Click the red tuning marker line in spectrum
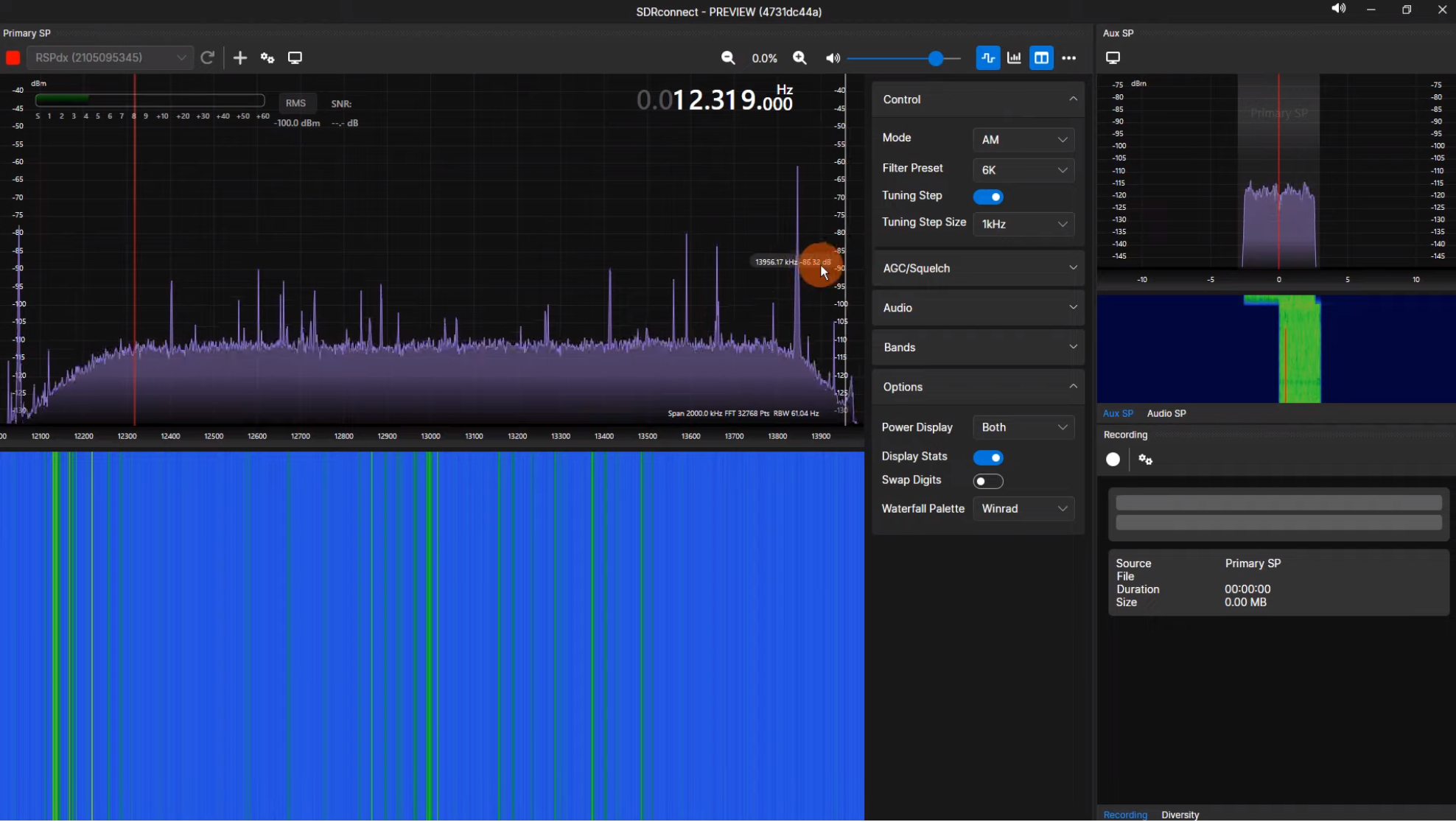This screenshot has width=1456, height=822. pyautogui.click(x=134, y=250)
